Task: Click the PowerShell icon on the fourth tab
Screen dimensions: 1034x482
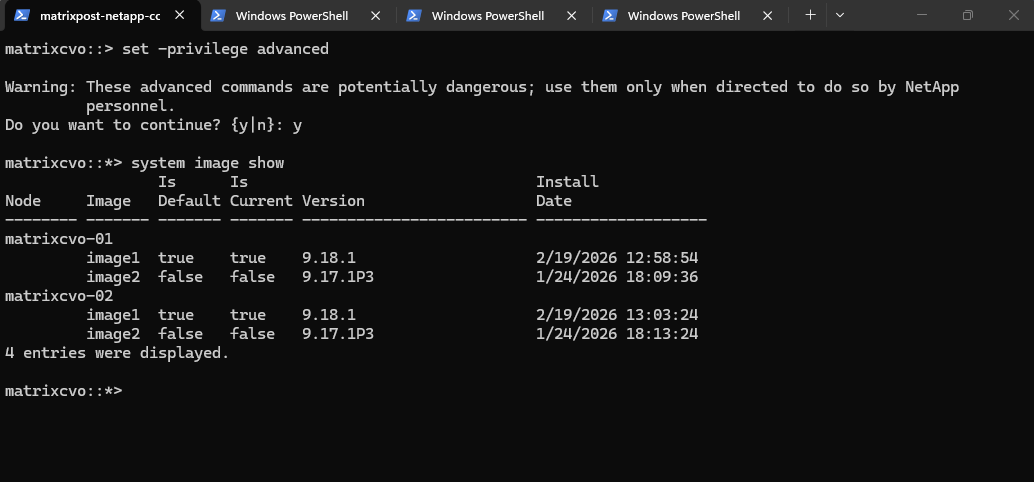Action: (x=609, y=15)
